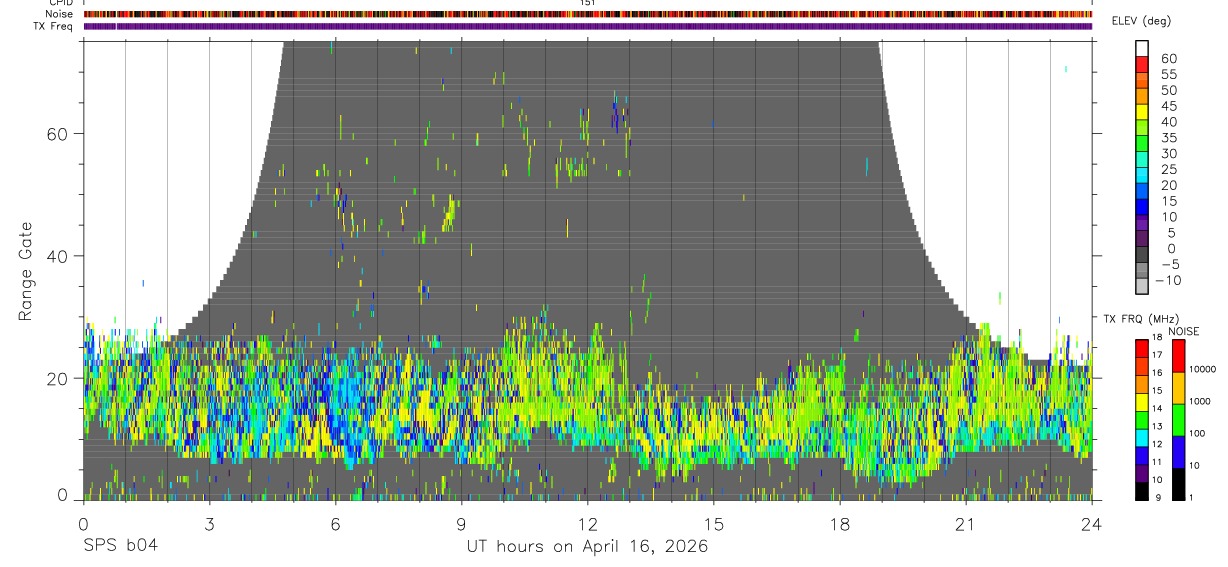Click the multicolored Noise strip above the plot
Image resolution: width=1228 pixels, height=567 pixels.
(587, 14)
